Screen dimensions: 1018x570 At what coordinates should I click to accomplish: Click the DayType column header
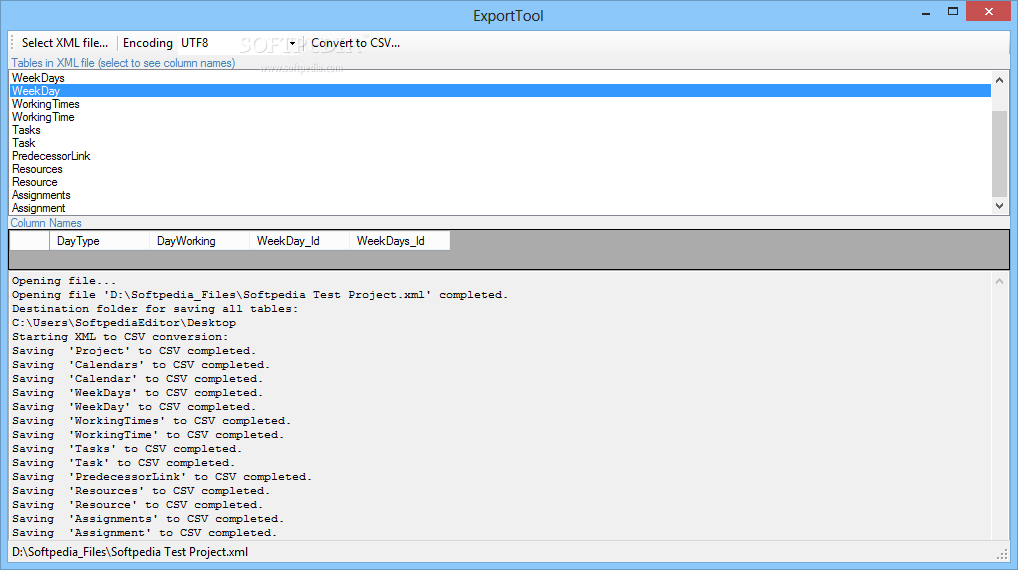(x=99, y=241)
